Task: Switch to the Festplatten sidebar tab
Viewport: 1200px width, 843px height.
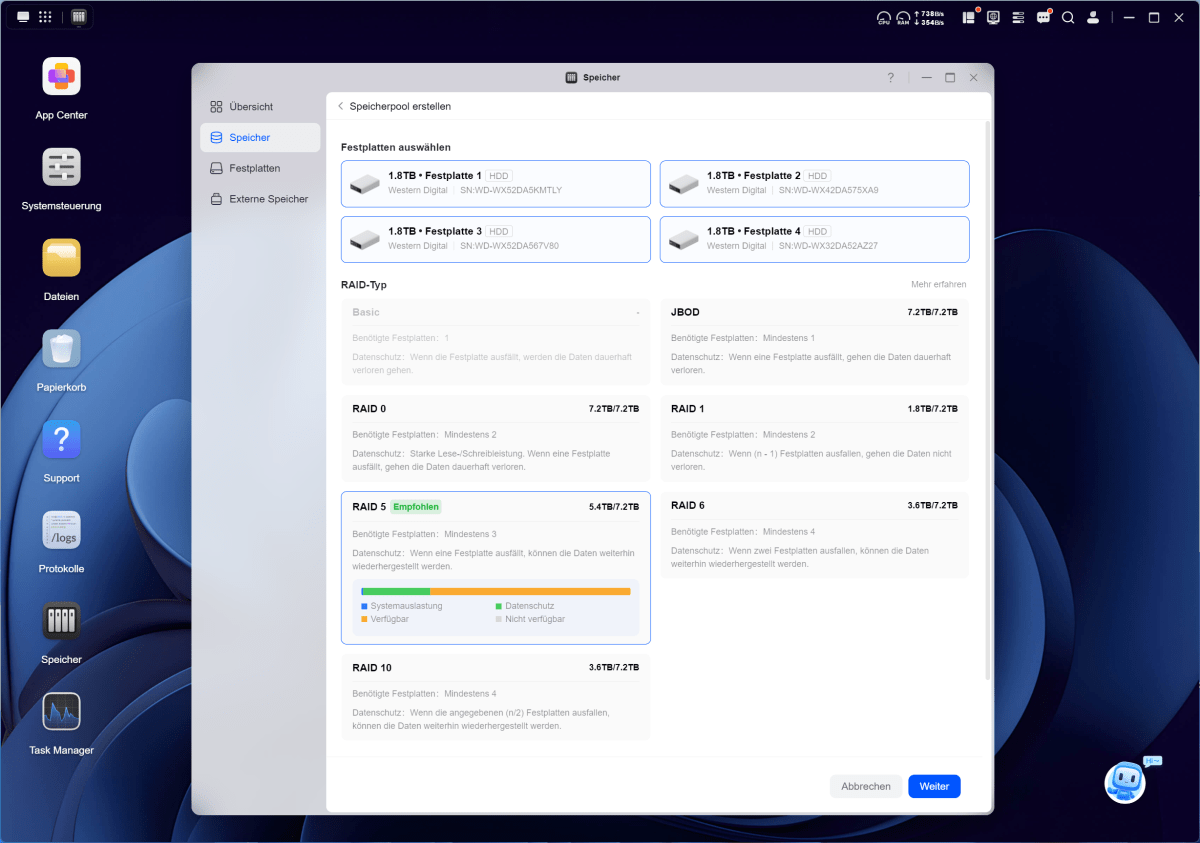Action: click(x=260, y=168)
